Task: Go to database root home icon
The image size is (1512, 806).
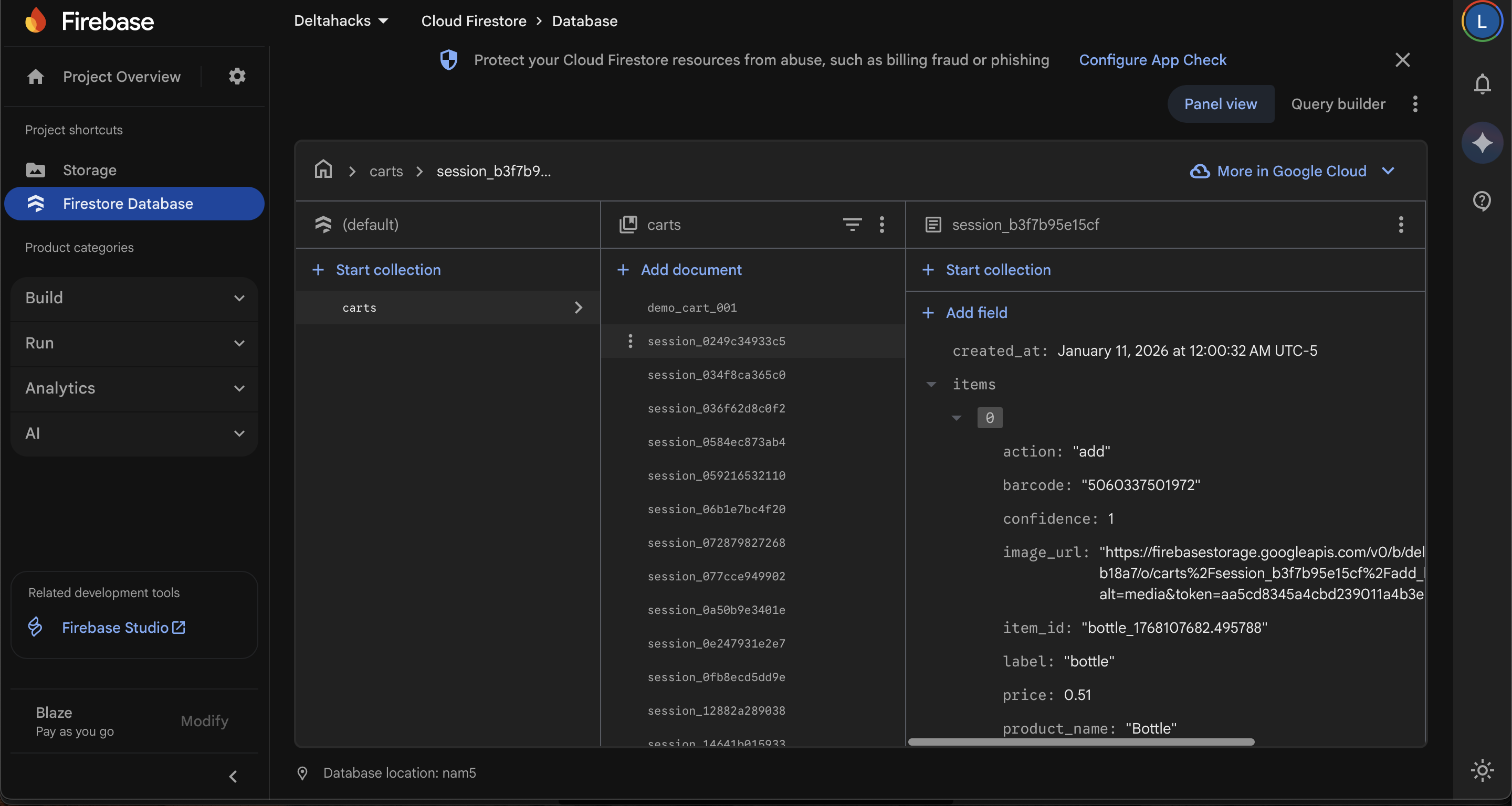Action: pyautogui.click(x=323, y=170)
